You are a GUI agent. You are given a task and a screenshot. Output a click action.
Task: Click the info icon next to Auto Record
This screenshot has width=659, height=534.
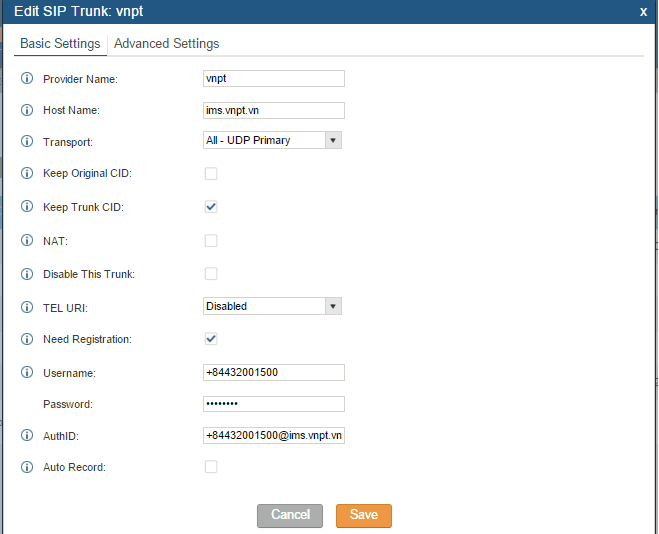[27, 467]
